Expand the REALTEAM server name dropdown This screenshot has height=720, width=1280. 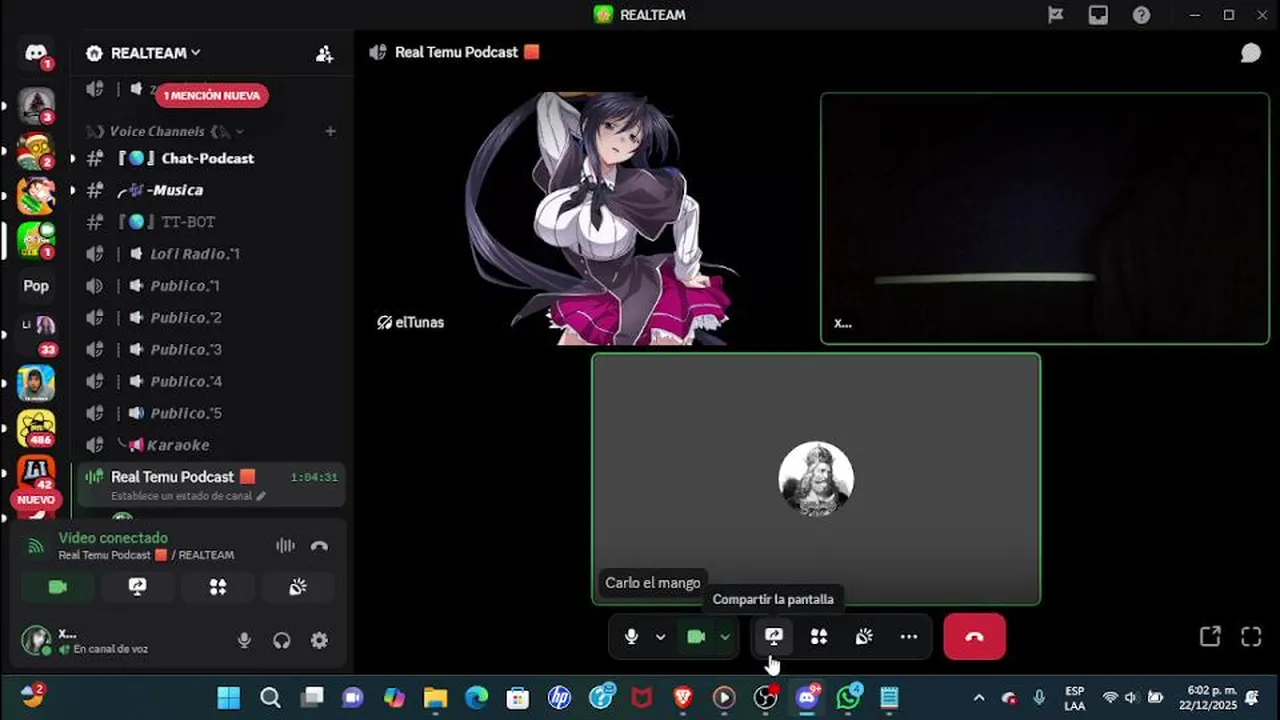pyautogui.click(x=155, y=53)
